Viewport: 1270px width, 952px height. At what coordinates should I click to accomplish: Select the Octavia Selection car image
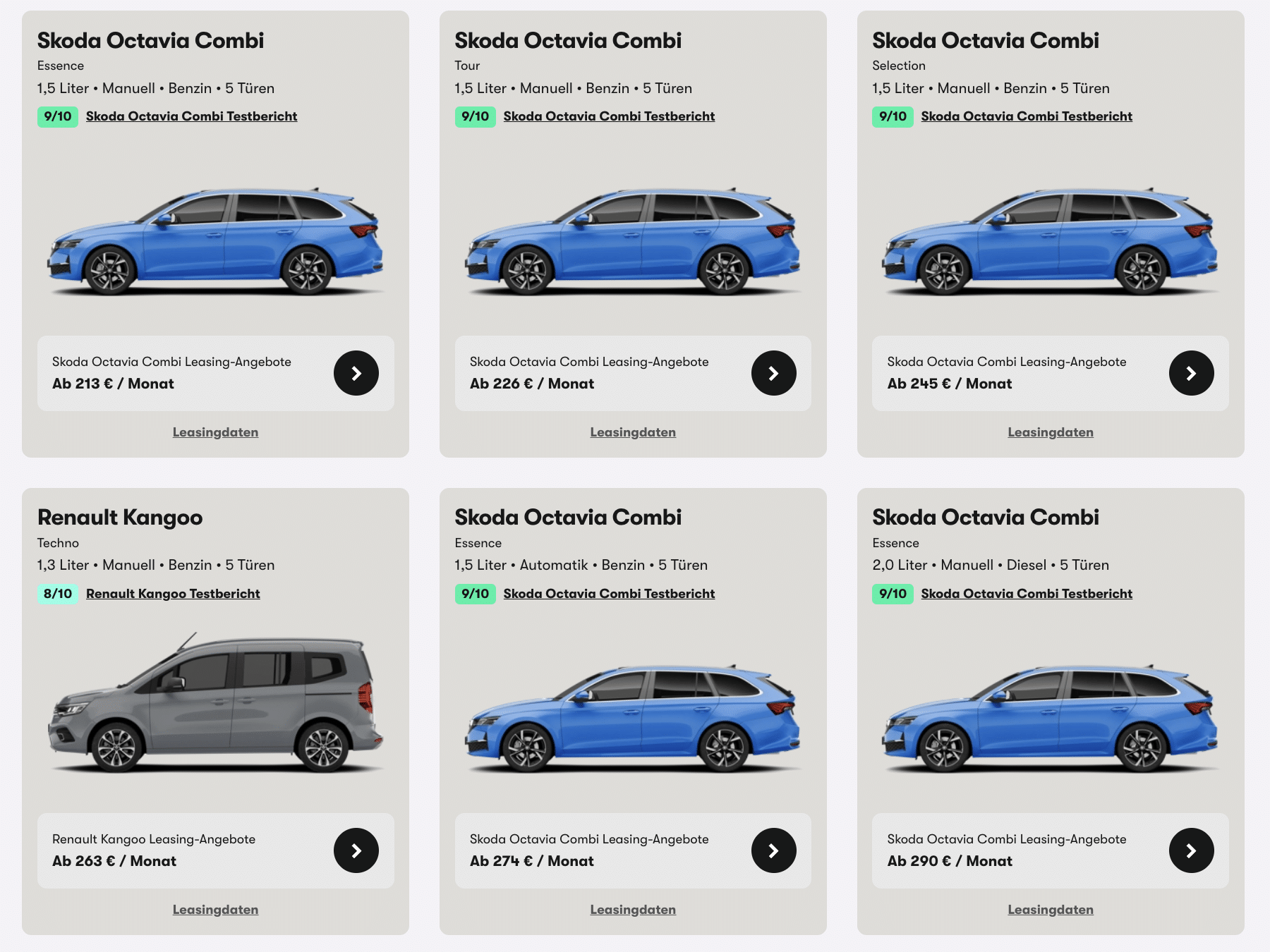(1051, 241)
